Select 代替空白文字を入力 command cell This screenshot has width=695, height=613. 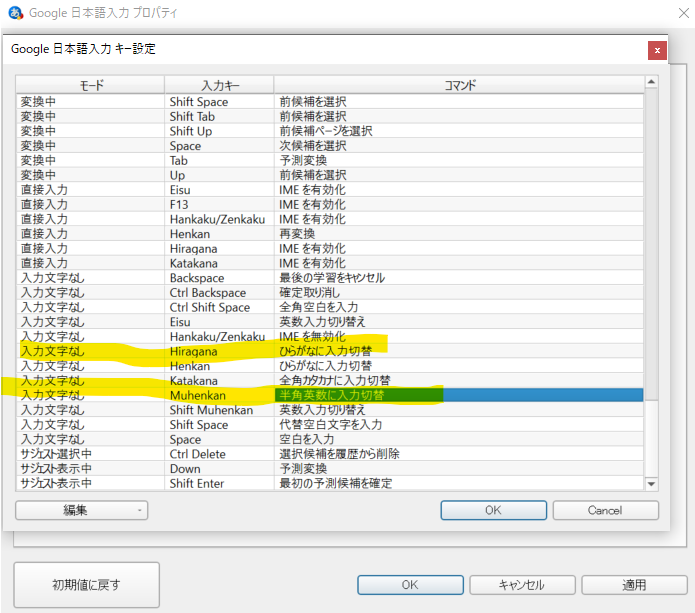click(459, 424)
